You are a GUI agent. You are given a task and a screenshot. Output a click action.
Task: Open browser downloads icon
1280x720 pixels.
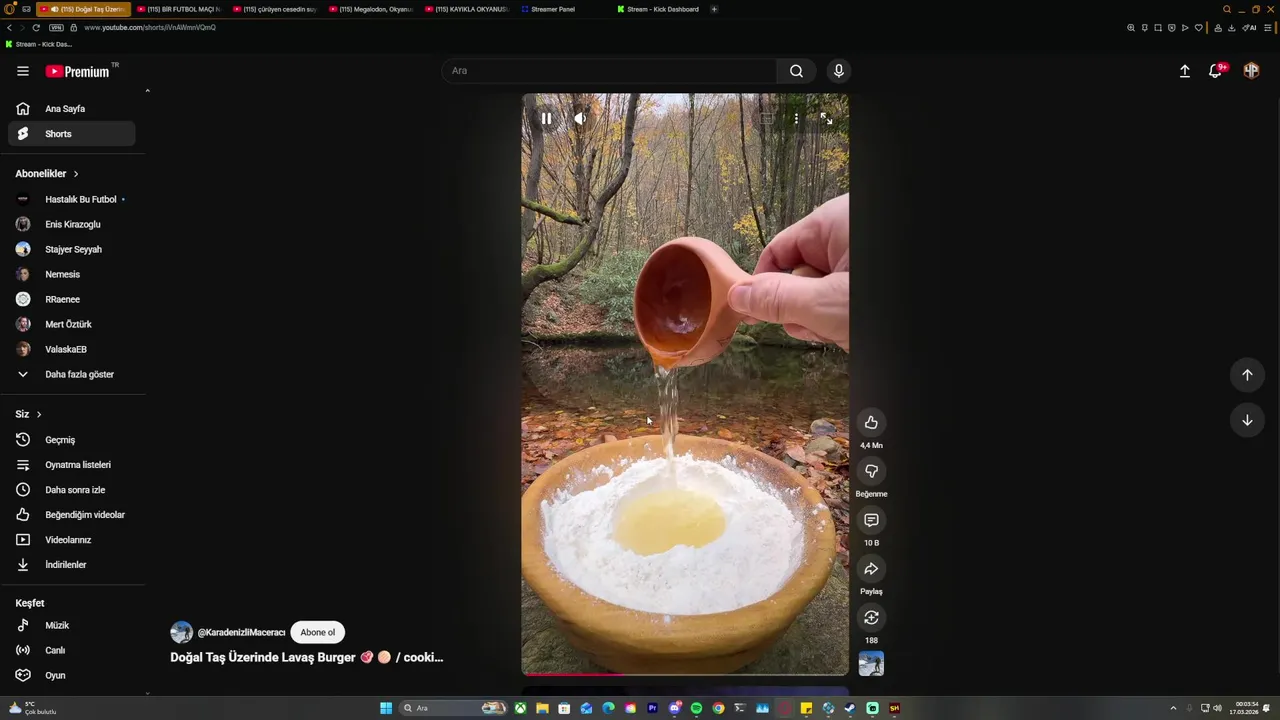click(x=1231, y=27)
